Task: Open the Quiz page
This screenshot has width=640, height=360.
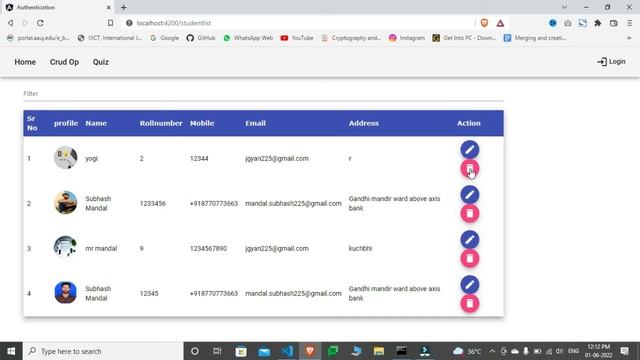Action: [x=100, y=62]
